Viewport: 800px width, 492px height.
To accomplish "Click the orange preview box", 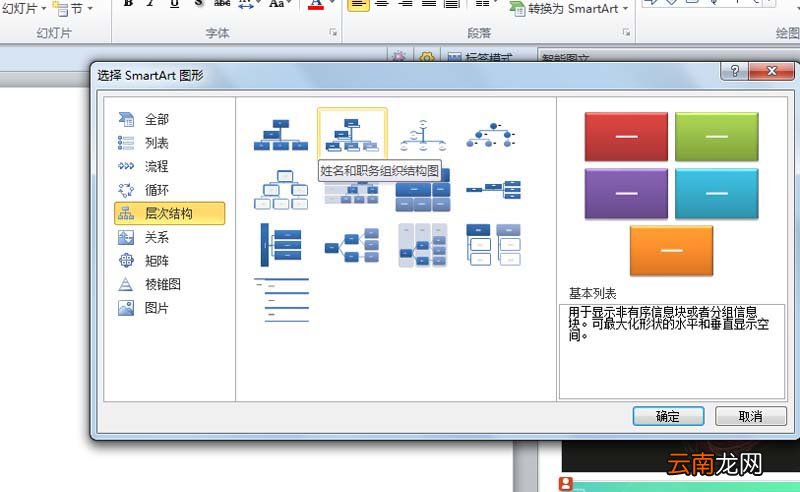I will pos(671,251).
